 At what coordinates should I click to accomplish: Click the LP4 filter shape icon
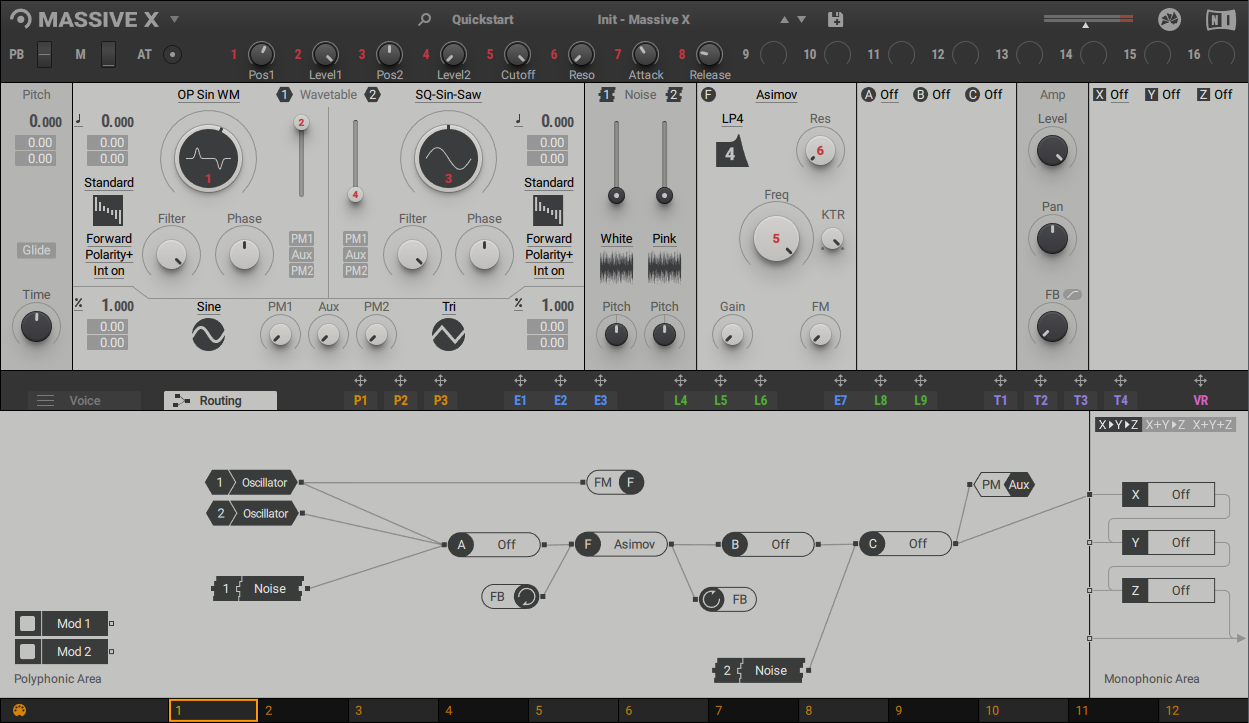pyautogui.click(x=732, y=153)
